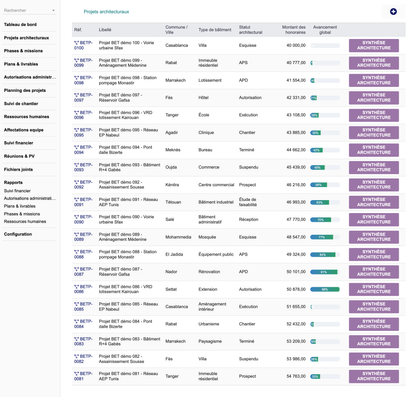The width and height of the screenshot is (416, 397).
Task: Sort by Réf. column header
Action: 78,30
